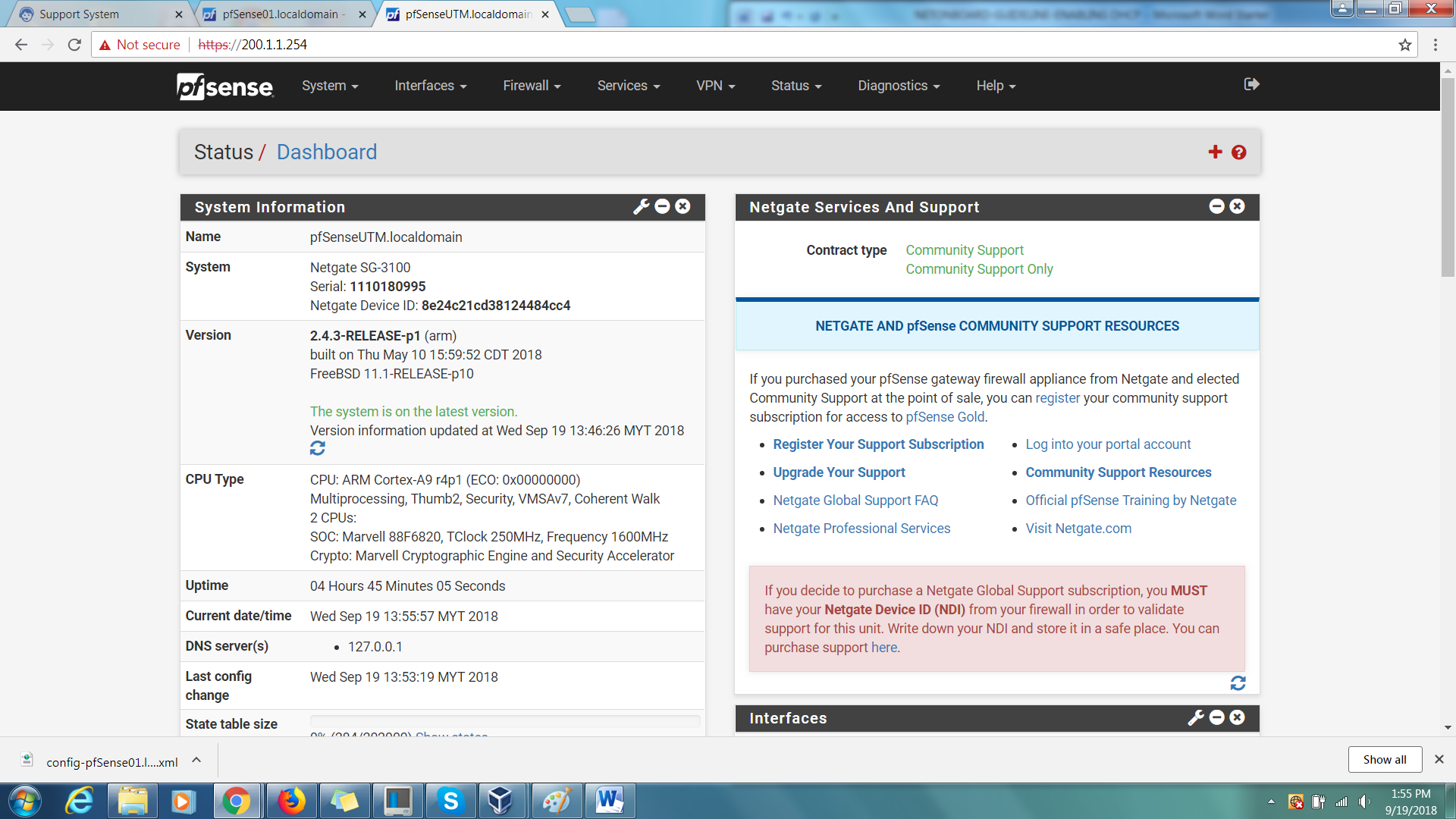This screenshot has height=819, width=1456.
Task: Refresh Netgate support information icon
Action: [1238, 683]
